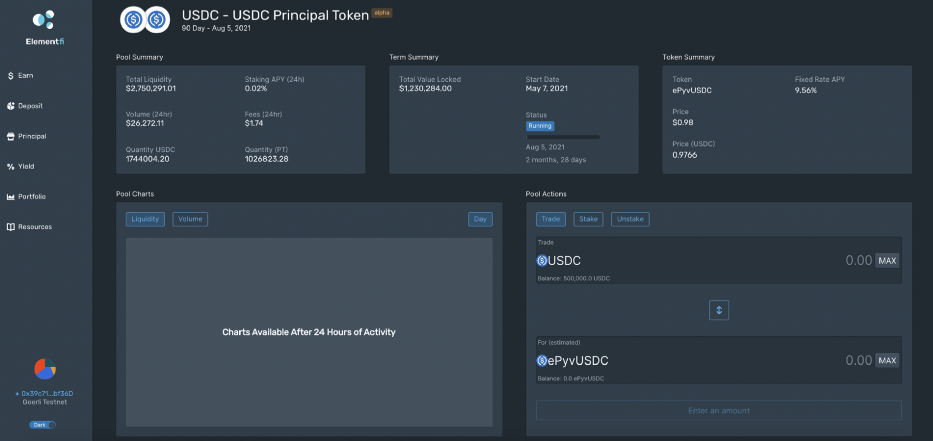Open the Resources book icon
The width and height of the screenshot is (933, 441).
point(11,227)
